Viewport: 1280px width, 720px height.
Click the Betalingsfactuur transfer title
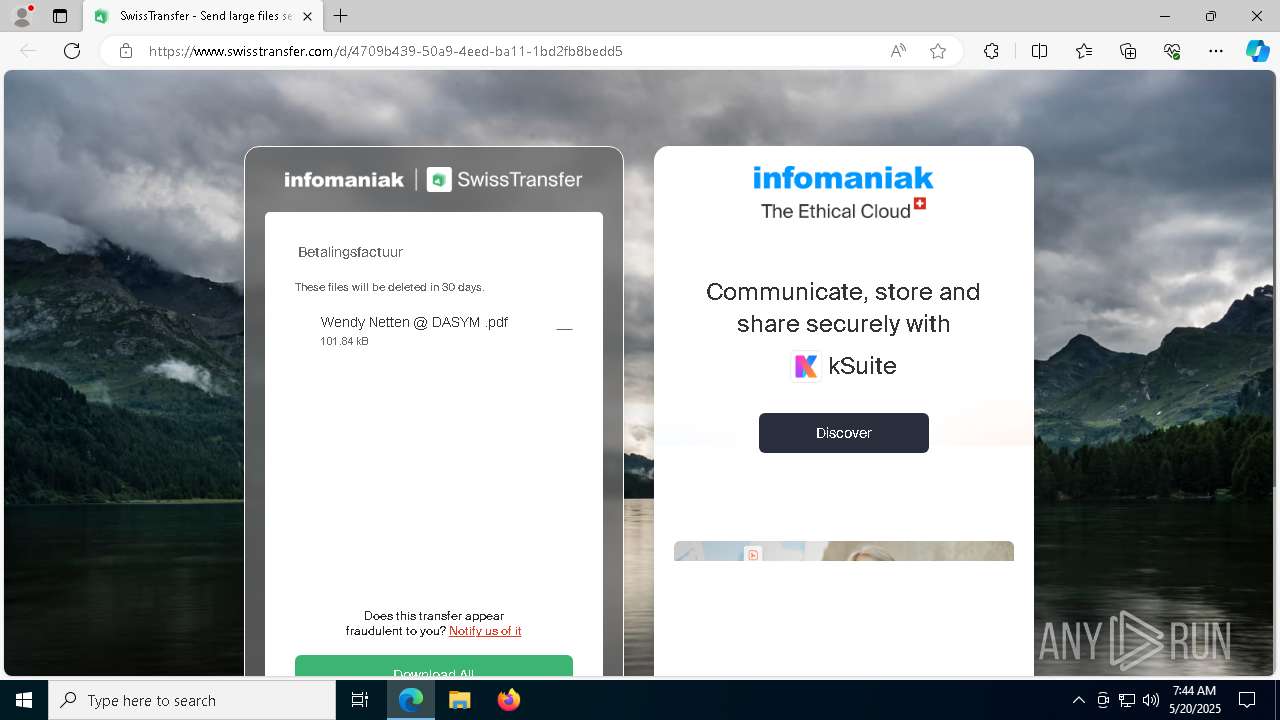(351, 252)
